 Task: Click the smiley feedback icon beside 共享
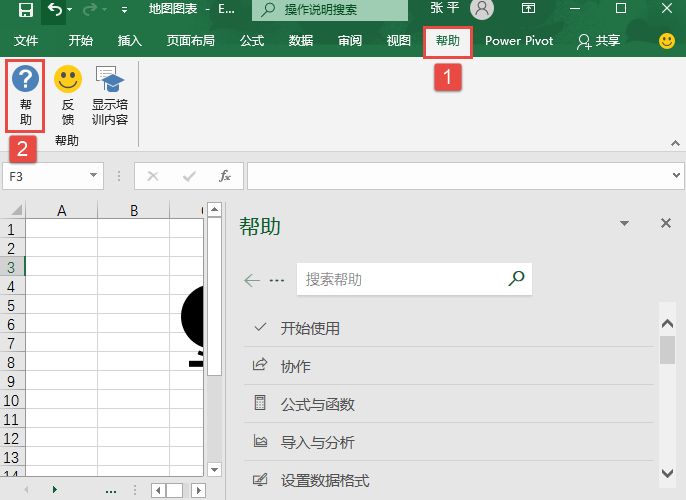667,41
